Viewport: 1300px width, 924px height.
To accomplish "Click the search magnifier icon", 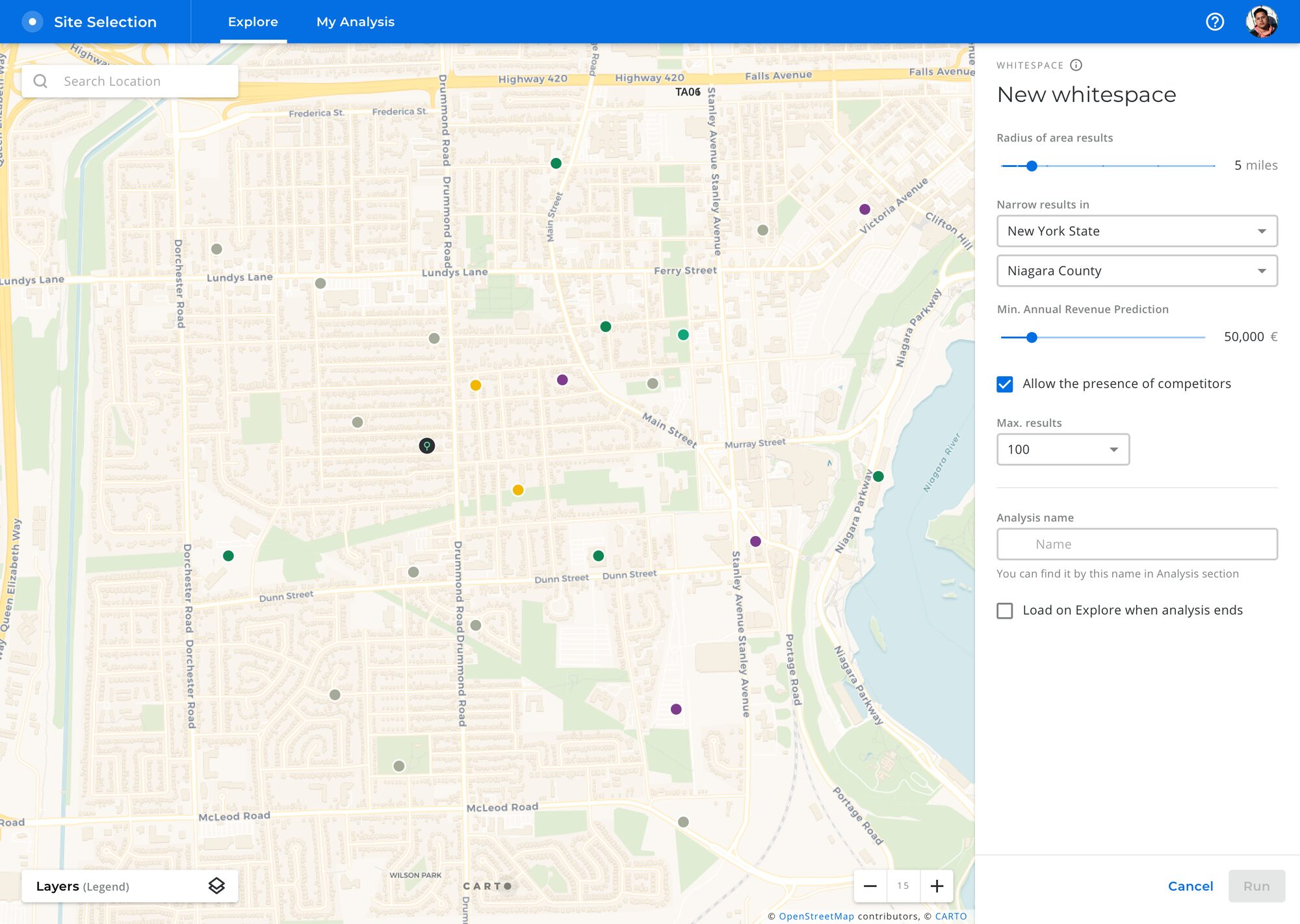I will point(40,81).
